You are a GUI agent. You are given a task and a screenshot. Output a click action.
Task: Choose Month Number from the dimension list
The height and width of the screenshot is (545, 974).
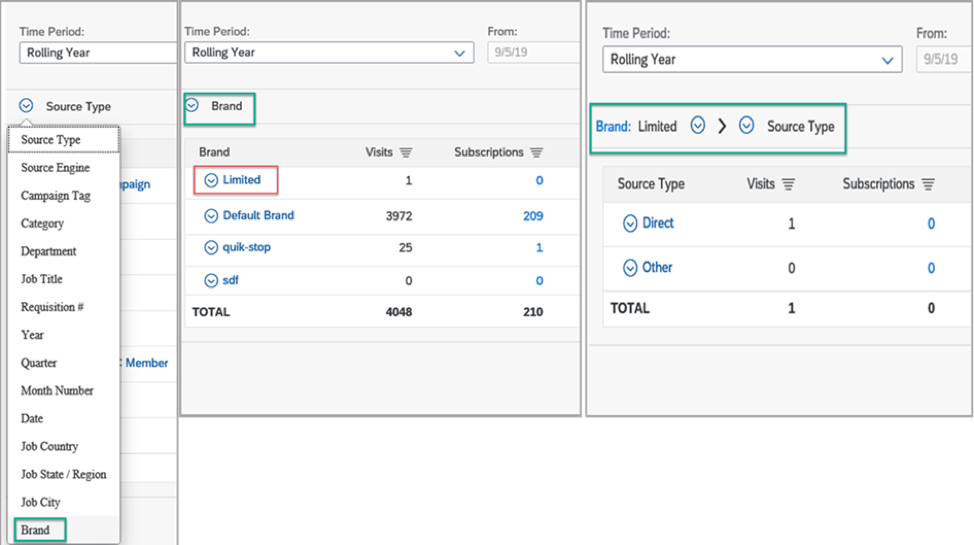(x=57, y=391)
